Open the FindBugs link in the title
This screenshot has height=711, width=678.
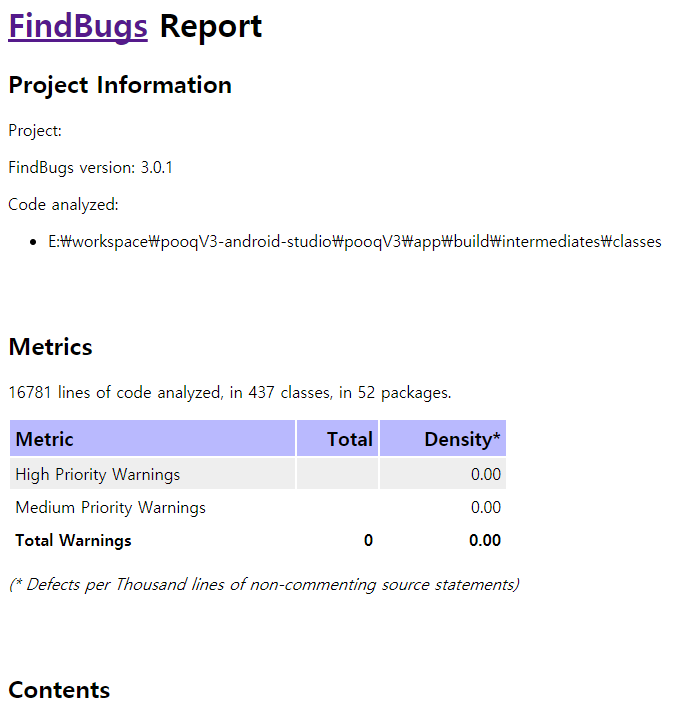(78, 26)
